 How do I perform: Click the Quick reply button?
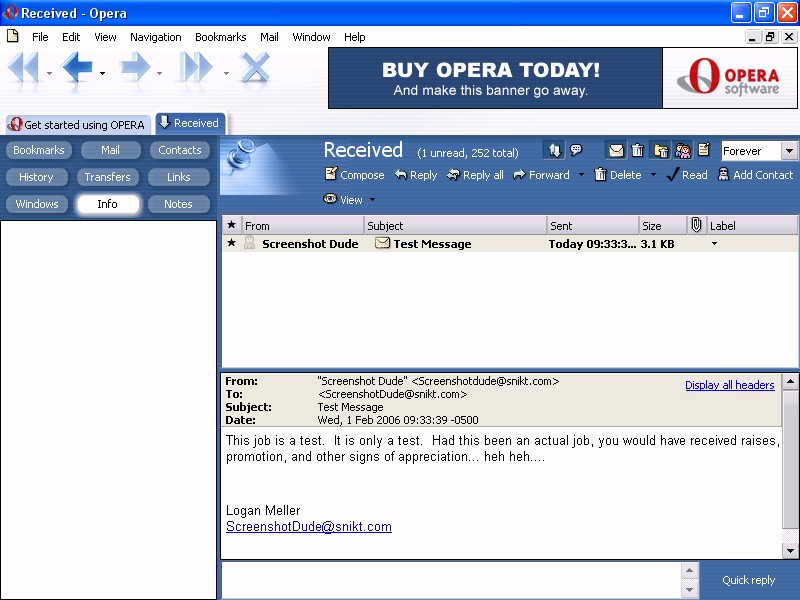[x=748, y=580]
